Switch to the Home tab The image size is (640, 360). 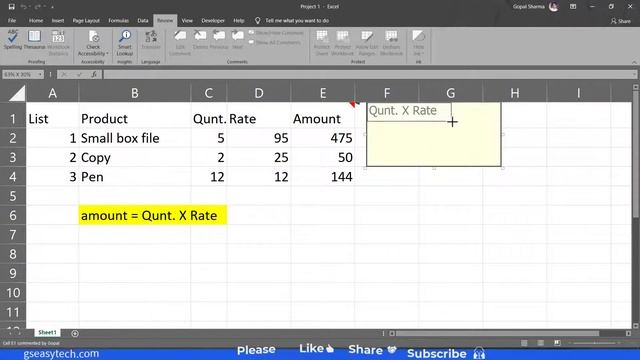pos(36,20)
